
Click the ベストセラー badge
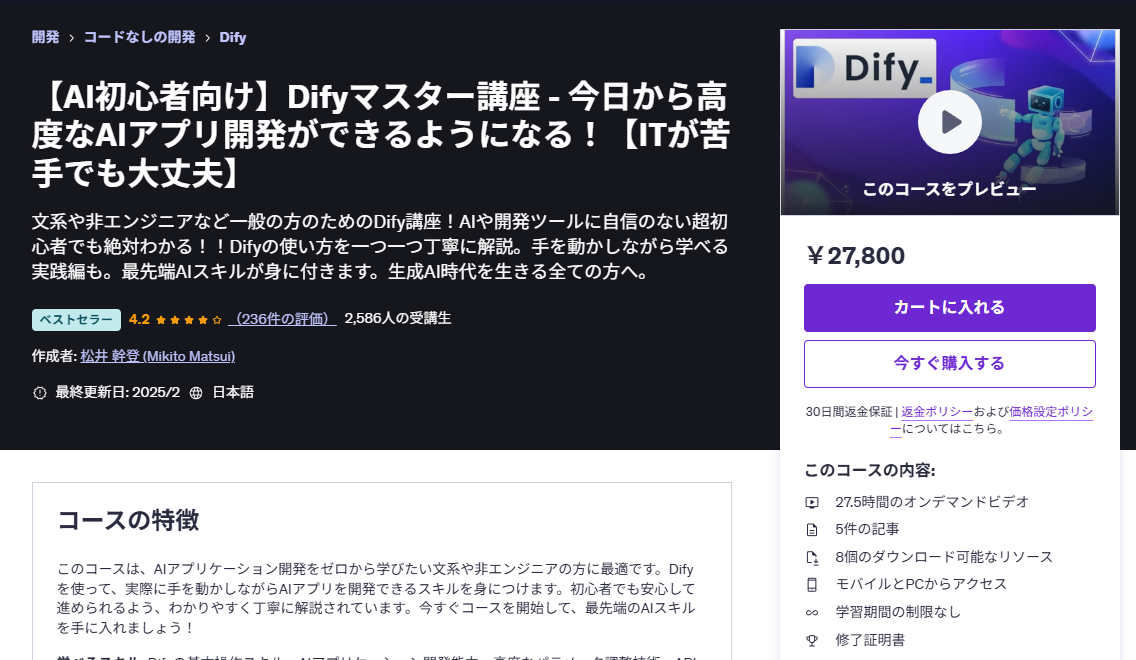[x=77, y=319]
